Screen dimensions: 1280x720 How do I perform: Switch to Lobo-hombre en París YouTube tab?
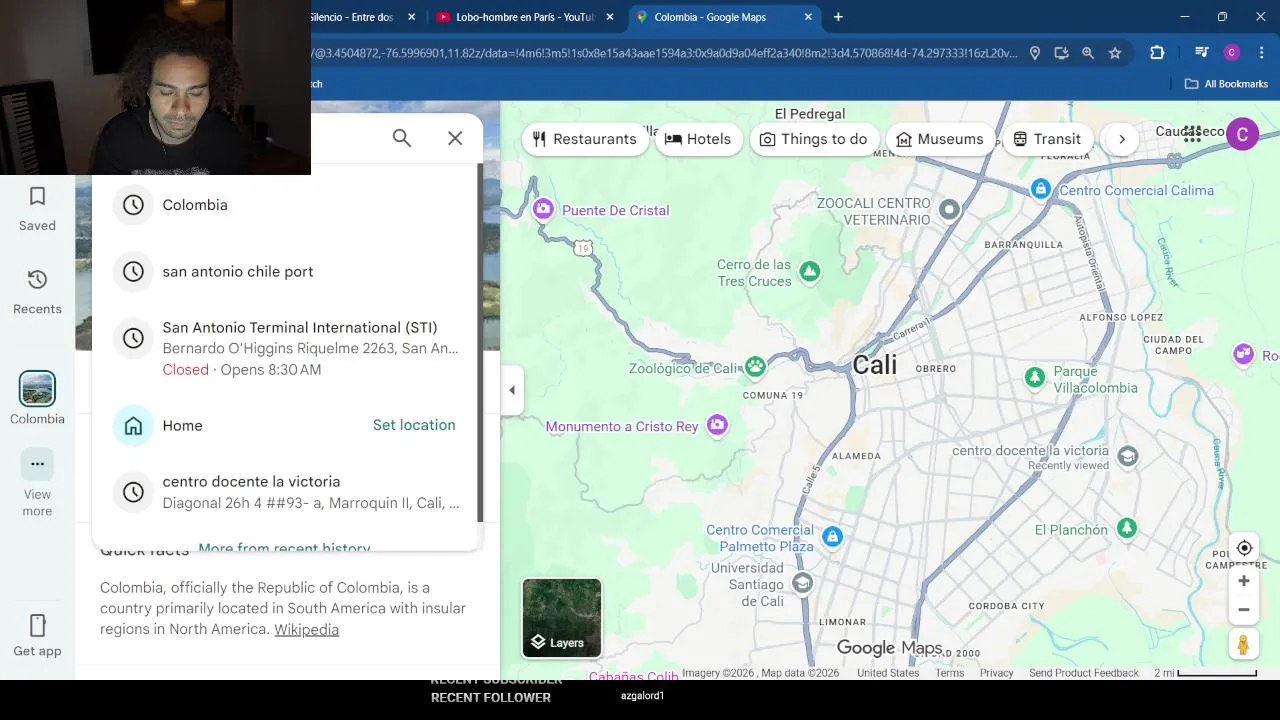[523, 17]
